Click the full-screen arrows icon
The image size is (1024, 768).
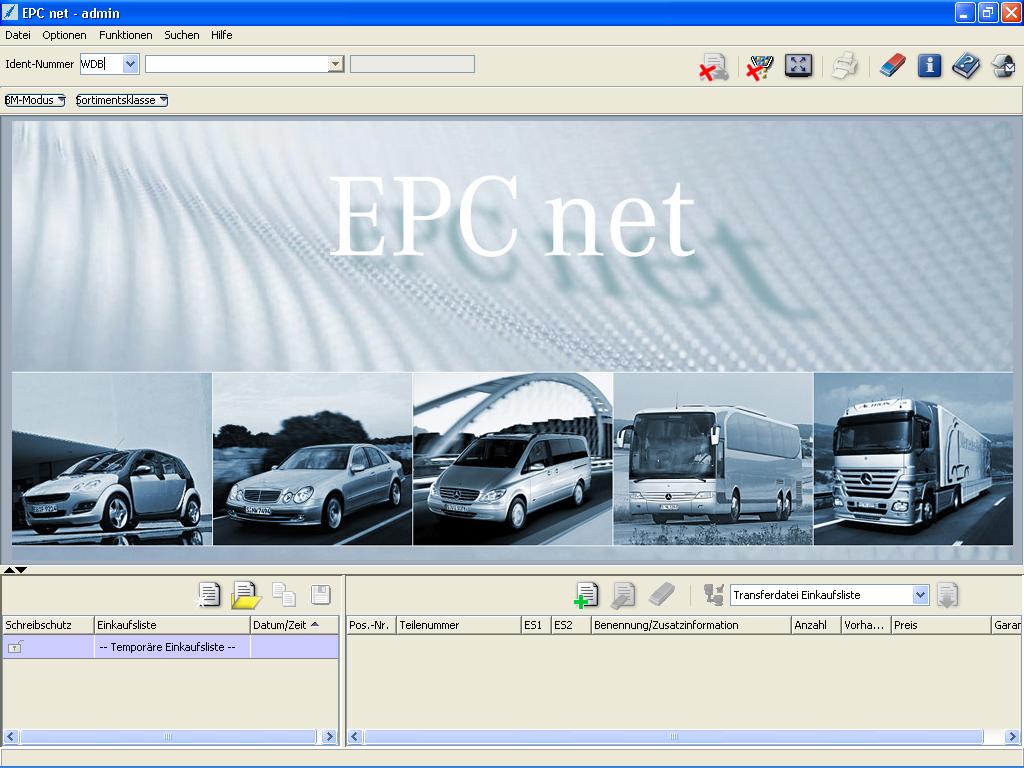point(798,65)
